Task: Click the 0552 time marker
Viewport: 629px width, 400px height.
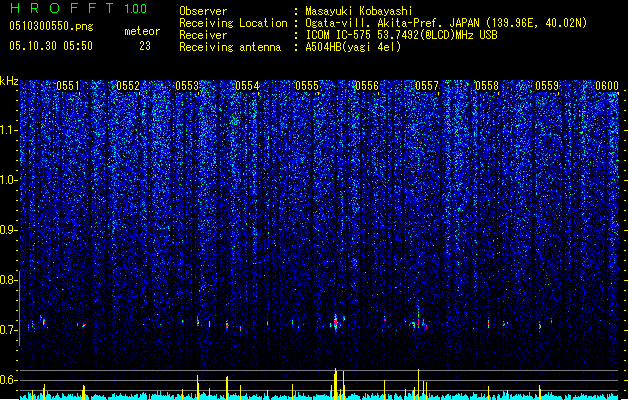Action: tap(128, 86)
